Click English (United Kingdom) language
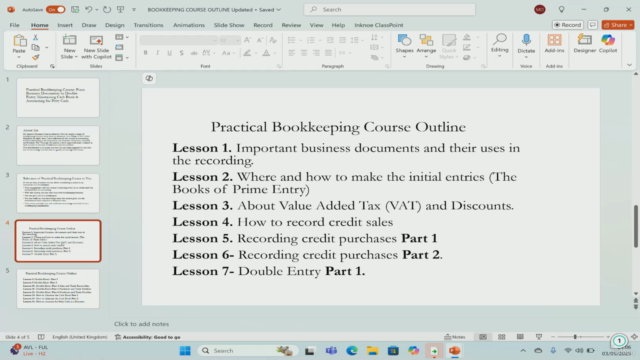This screenshot has width=640, height=360. click(x=80, y=337)
